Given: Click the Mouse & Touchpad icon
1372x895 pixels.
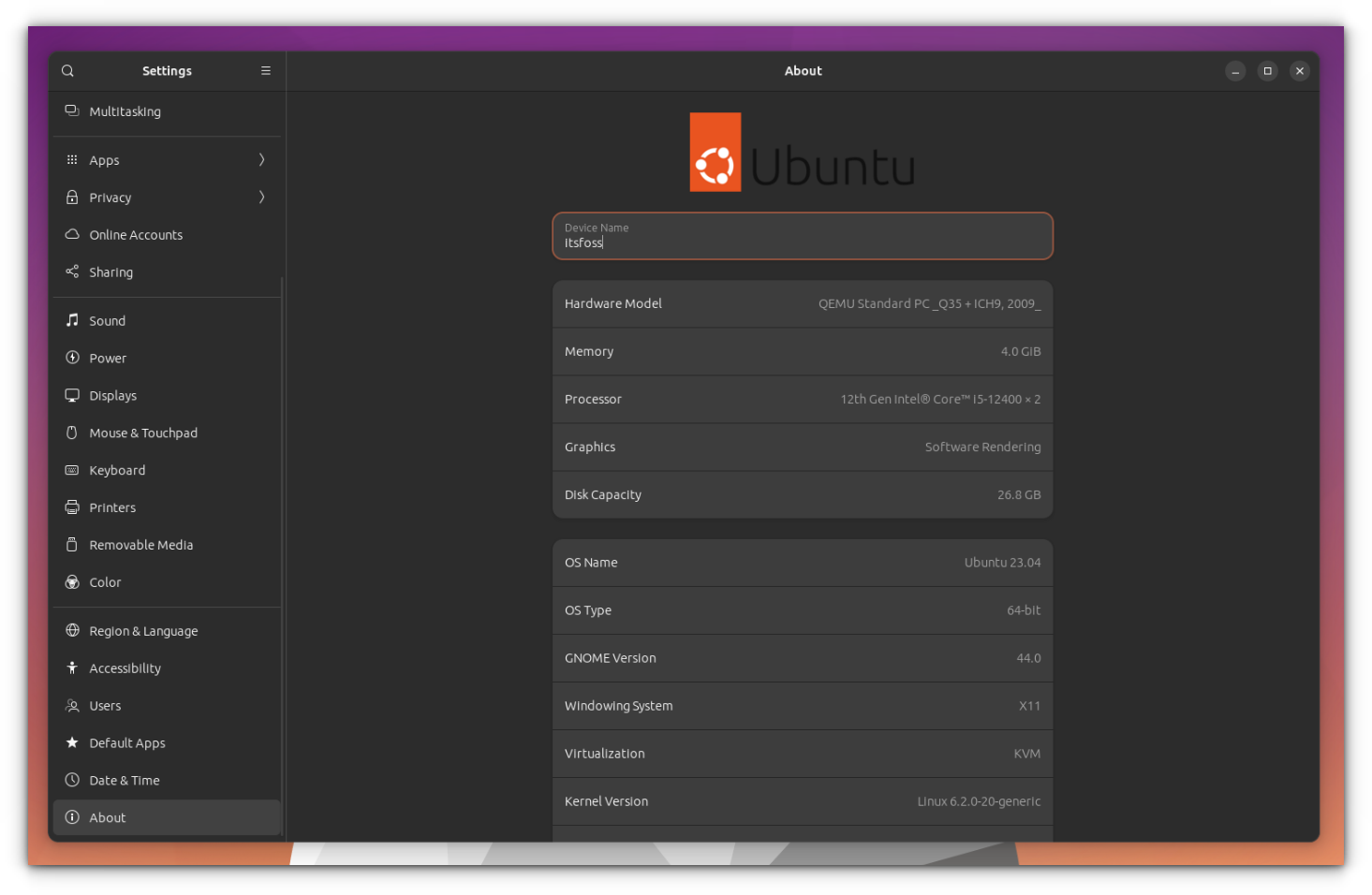Looking at the screenshot, I should [72, 433].
